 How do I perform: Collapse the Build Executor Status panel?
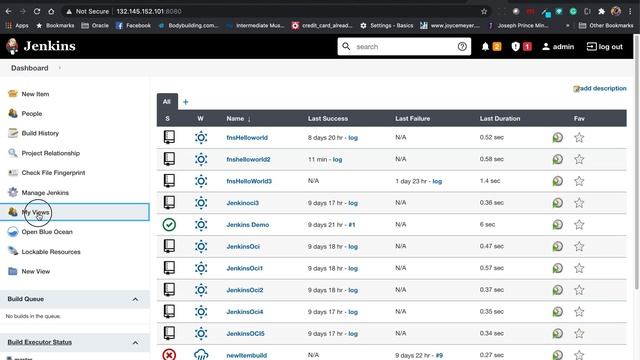point(135,342)
